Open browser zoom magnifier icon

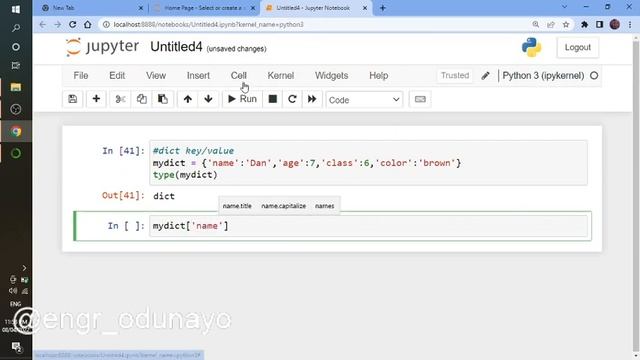(536, 24)
